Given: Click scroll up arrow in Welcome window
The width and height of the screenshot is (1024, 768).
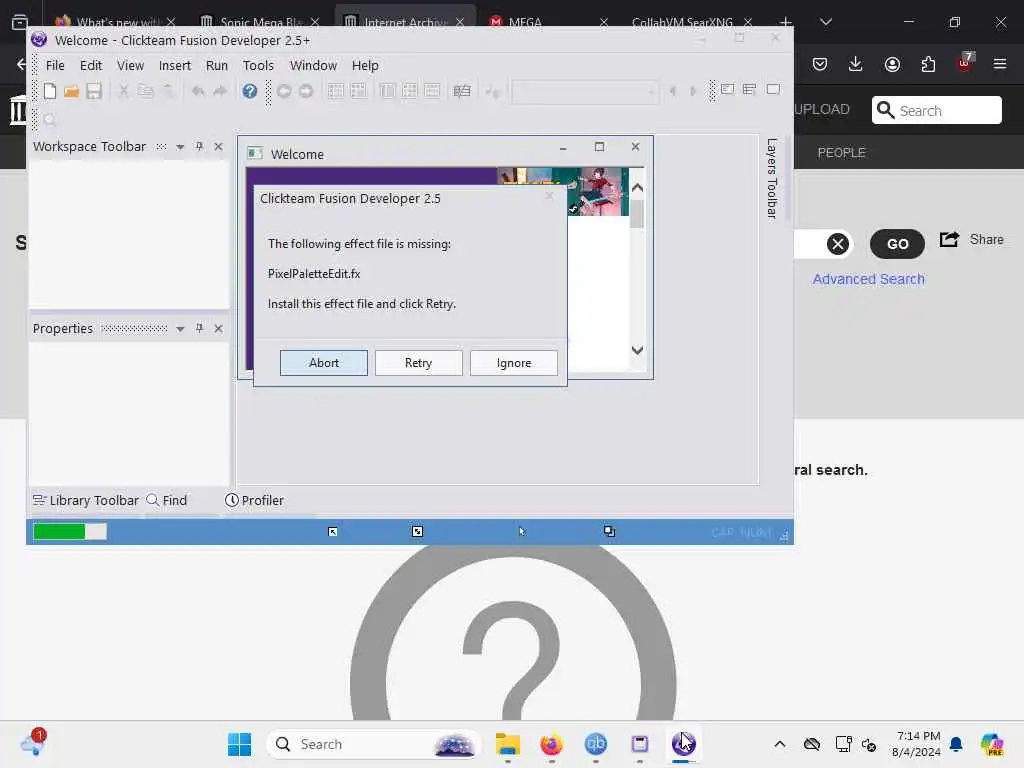Looking at the screenshot, I should [637, 188].
